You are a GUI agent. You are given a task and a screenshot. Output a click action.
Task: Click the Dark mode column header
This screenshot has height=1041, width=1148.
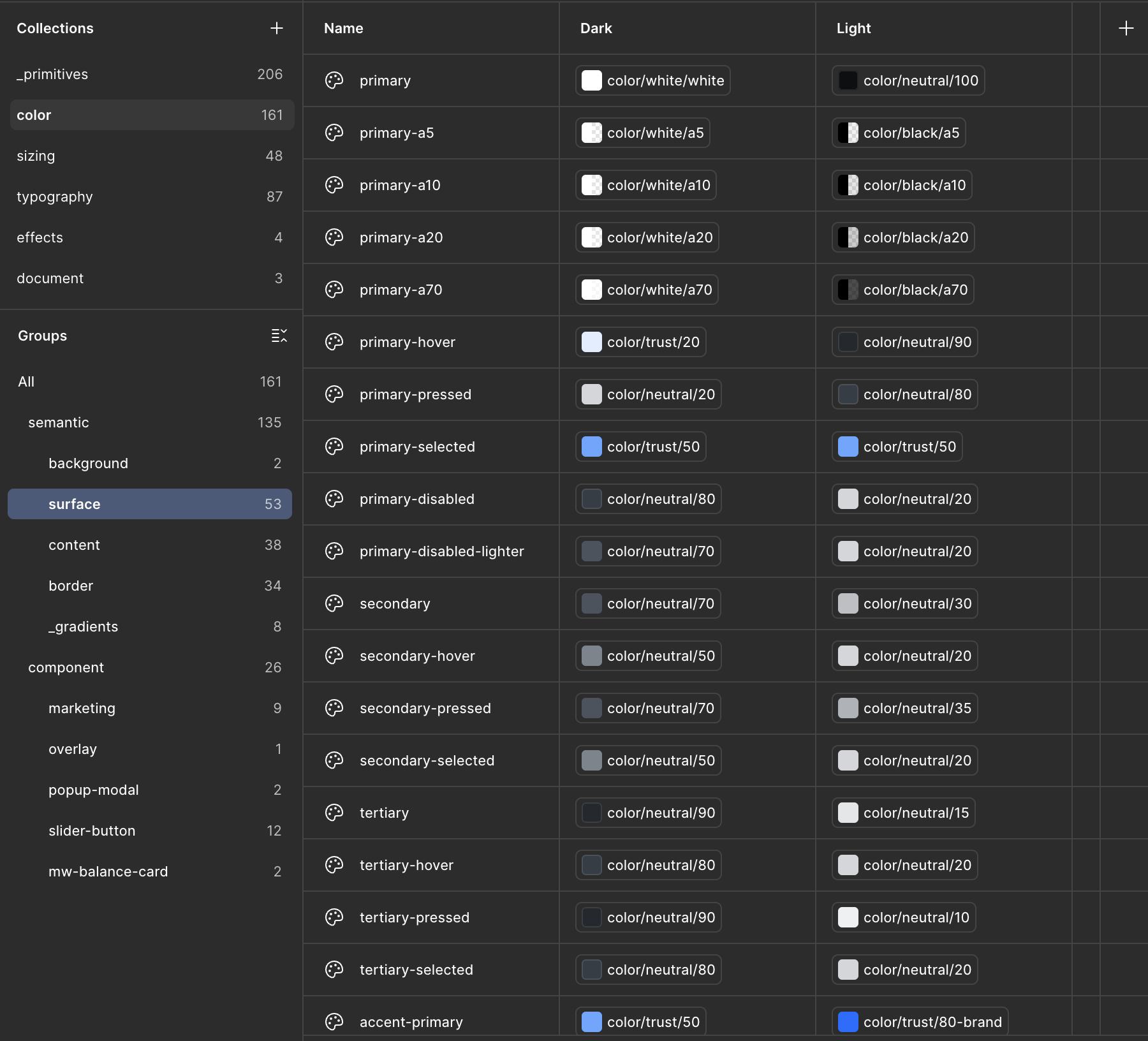click(x=688, y=28)
